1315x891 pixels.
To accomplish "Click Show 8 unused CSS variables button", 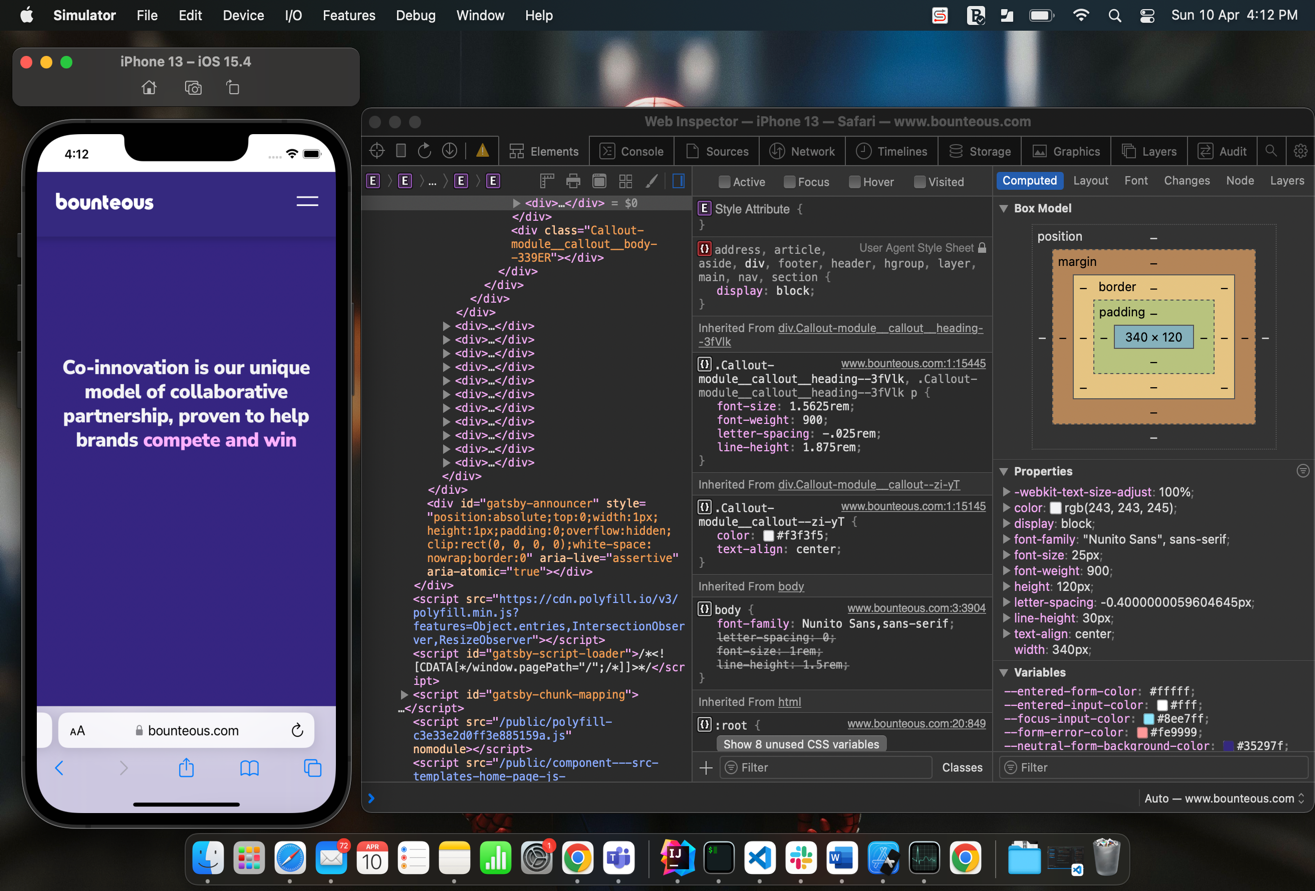I will tap(801, 745).
